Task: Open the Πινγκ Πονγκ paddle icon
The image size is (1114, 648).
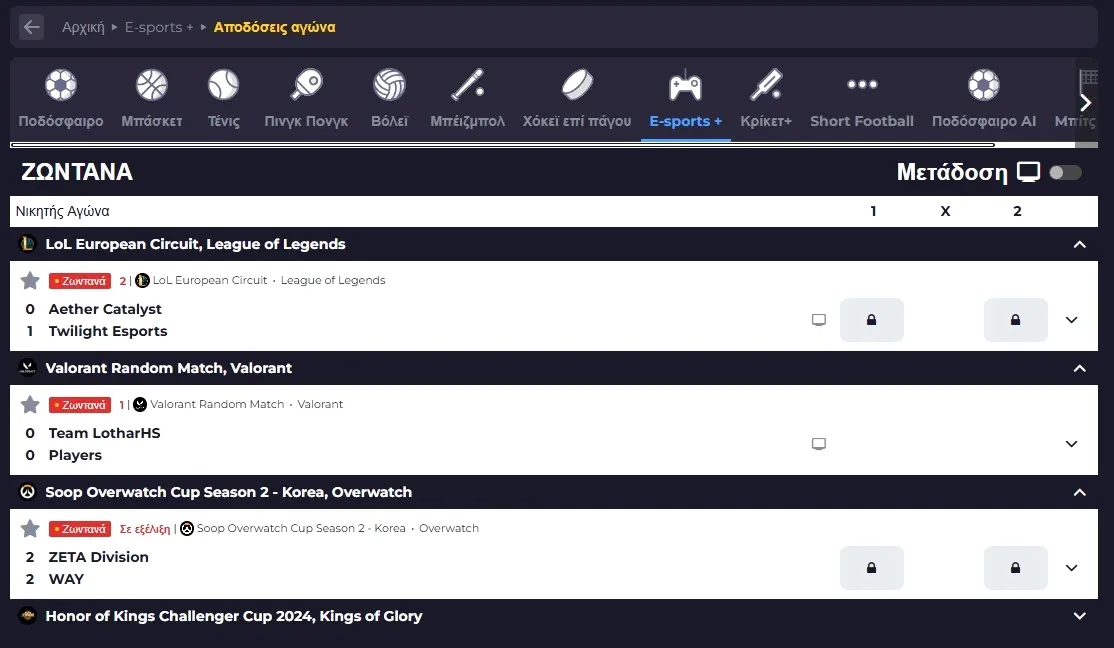Action: (x=306, y=85)
